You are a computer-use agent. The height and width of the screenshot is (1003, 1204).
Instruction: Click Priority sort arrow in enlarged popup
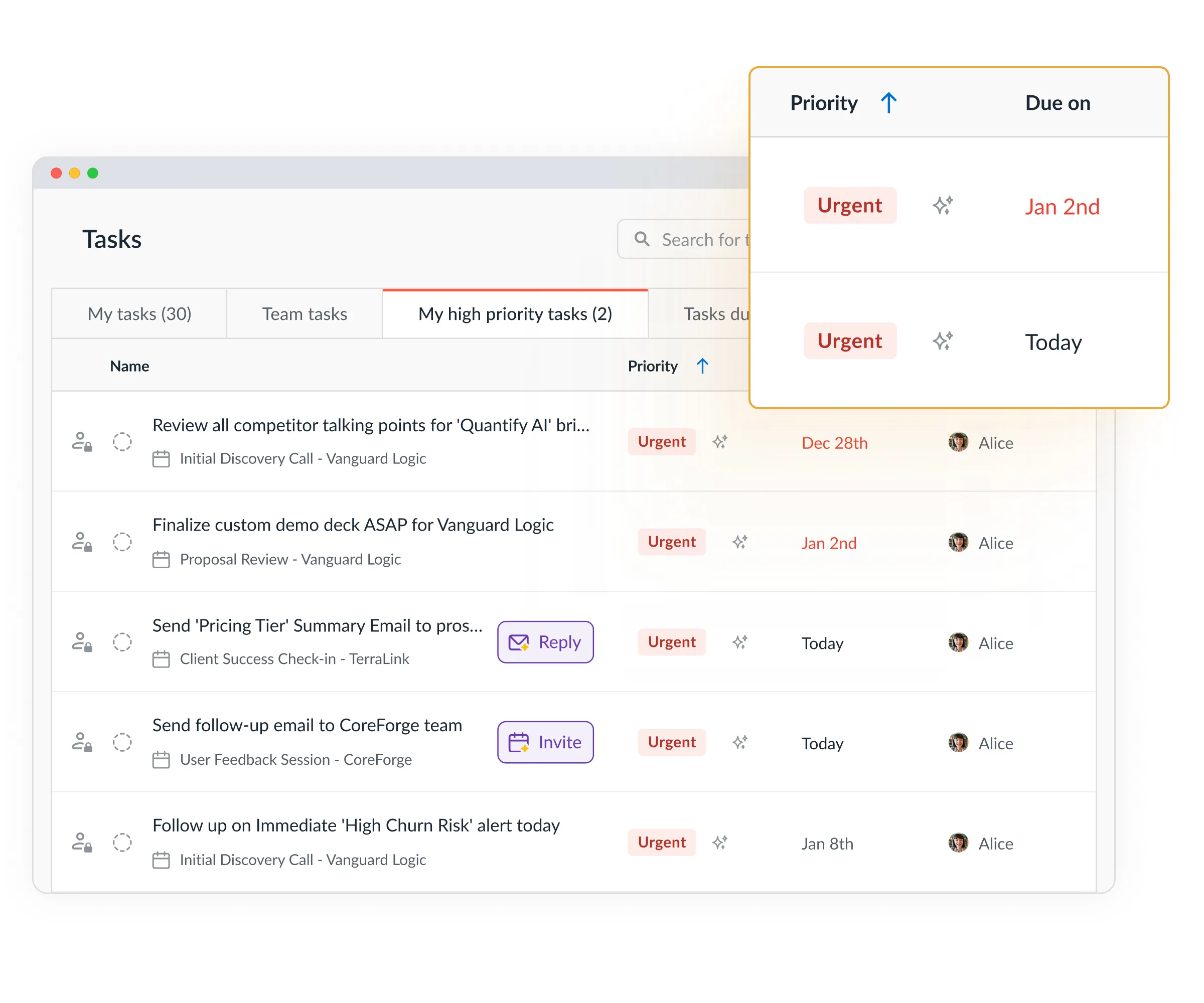[x=888, y=103]
